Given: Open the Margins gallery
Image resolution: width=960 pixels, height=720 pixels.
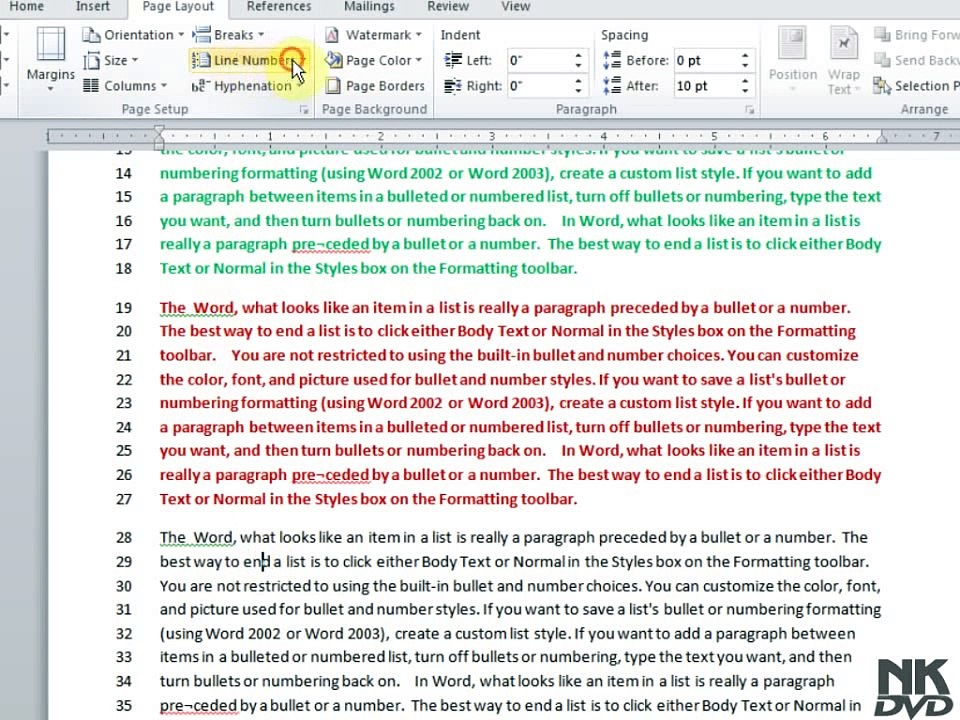Looking at the screenshot, I should click(x=51, y=61).
